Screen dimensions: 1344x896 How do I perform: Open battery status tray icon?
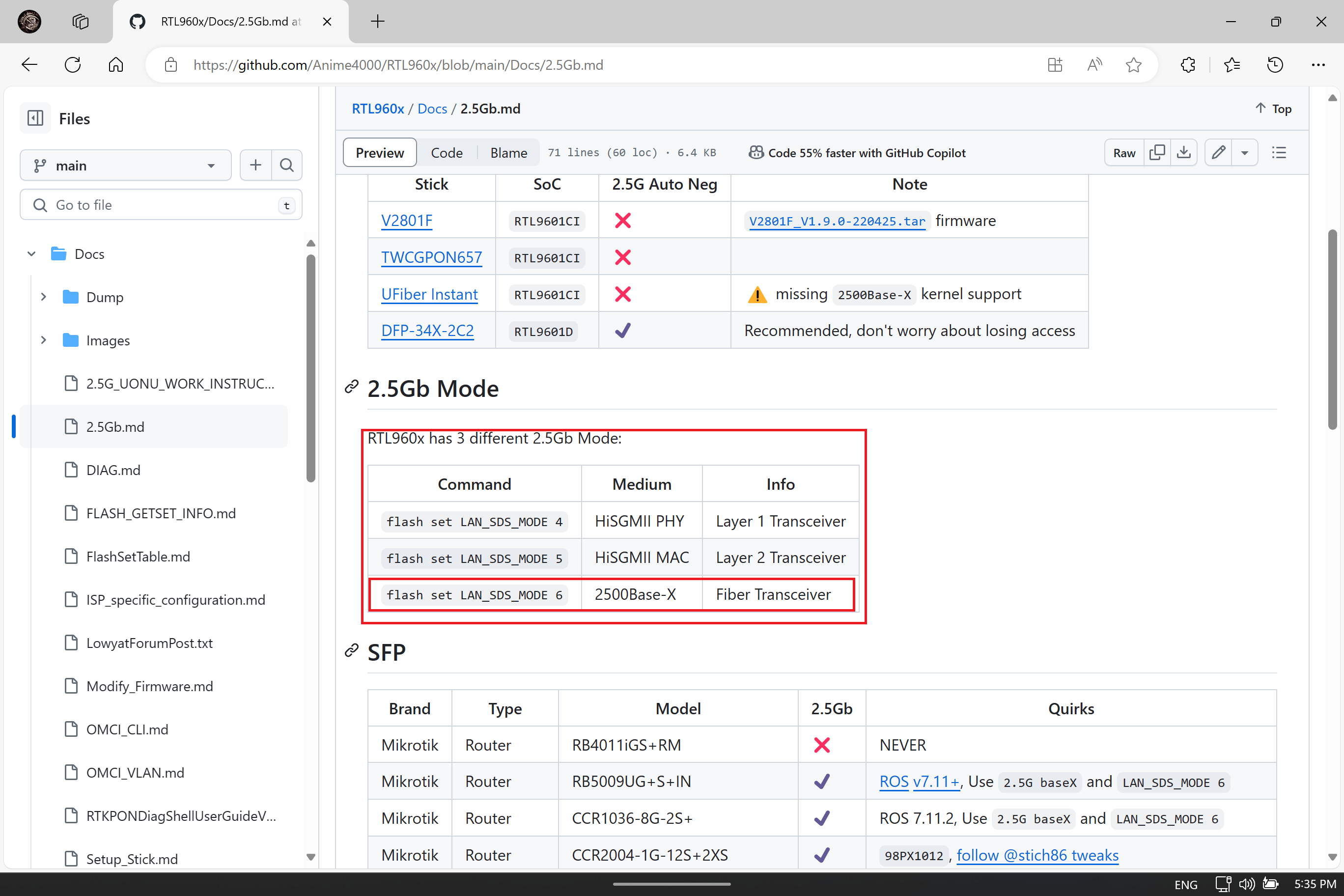click(x=1271, y=884)
